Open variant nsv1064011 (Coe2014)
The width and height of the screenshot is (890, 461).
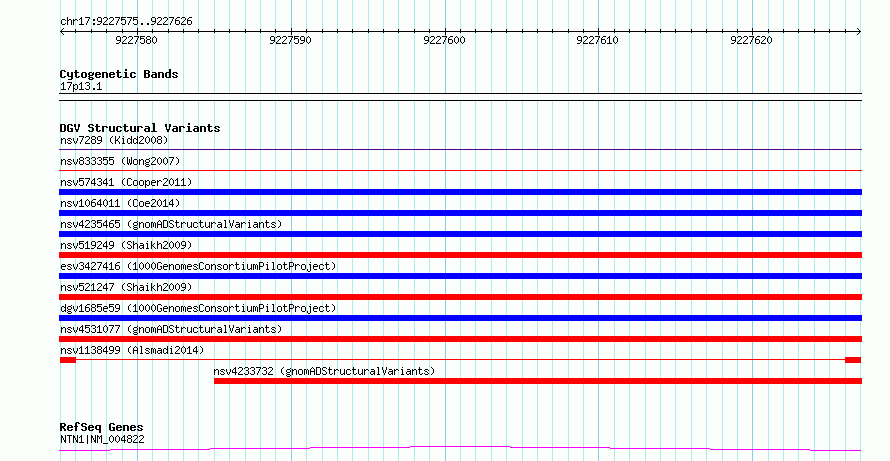pyautogui.click(x=120, y=203)
